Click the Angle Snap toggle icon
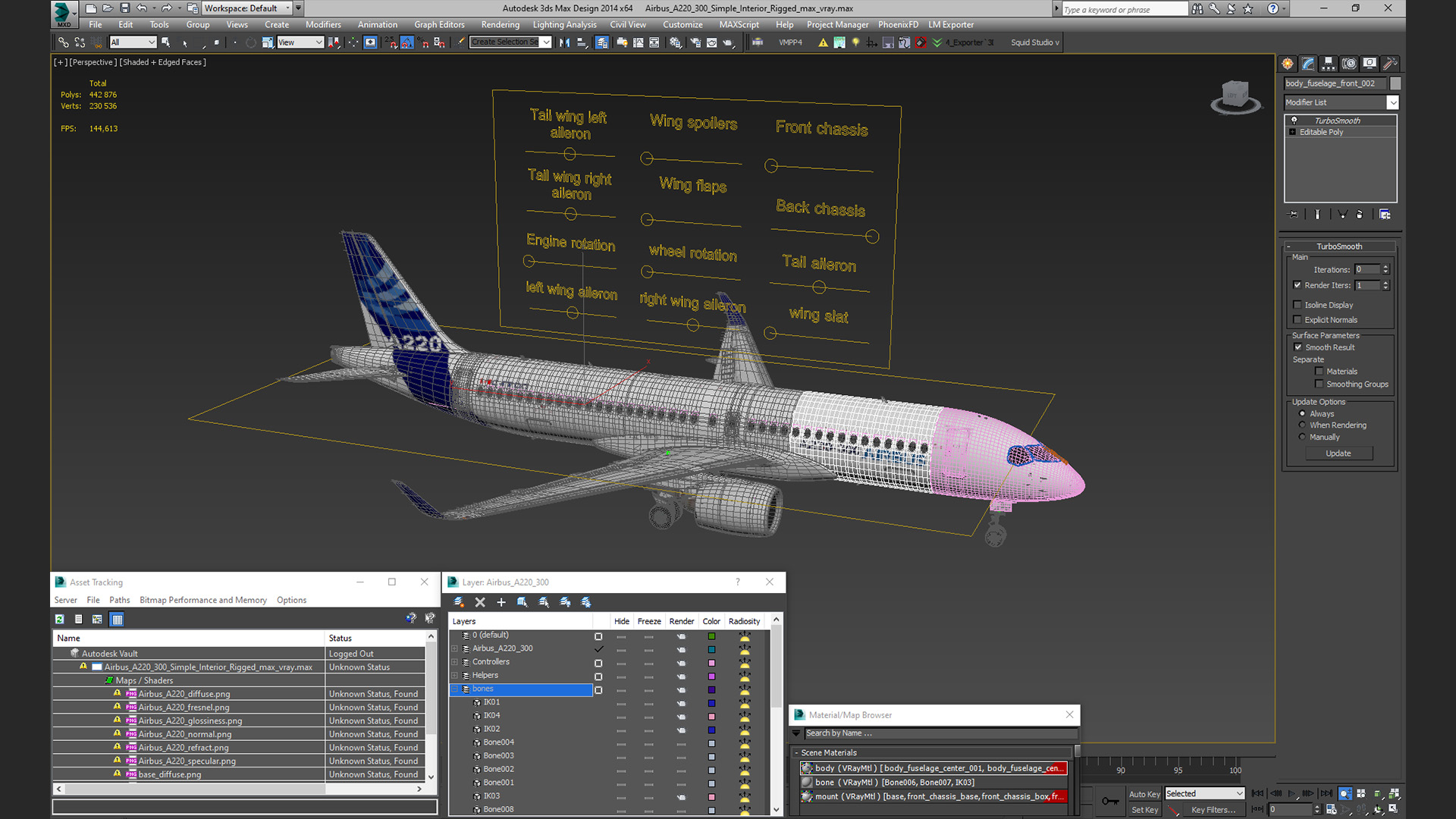 (407, 42)
